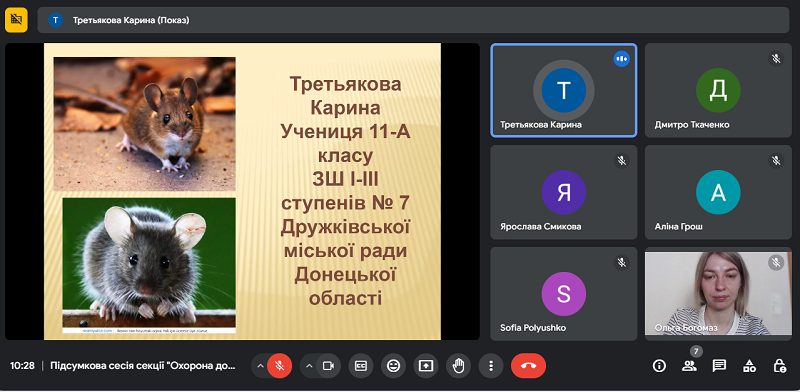Turn on captions with the CC button
The image size is (800, 392).
click(x=361, y=365)
